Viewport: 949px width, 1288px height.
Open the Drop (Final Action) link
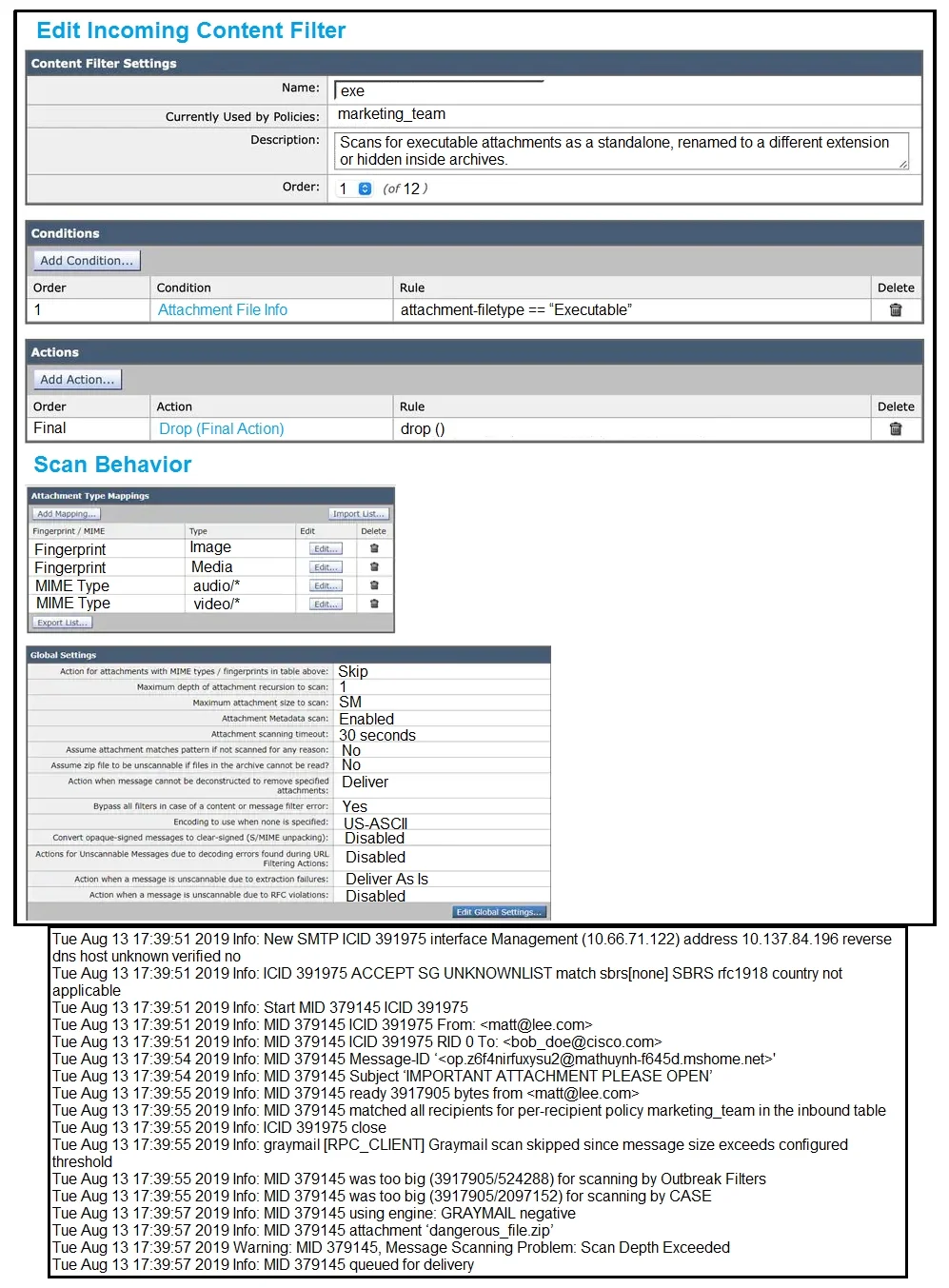point(222,429)
